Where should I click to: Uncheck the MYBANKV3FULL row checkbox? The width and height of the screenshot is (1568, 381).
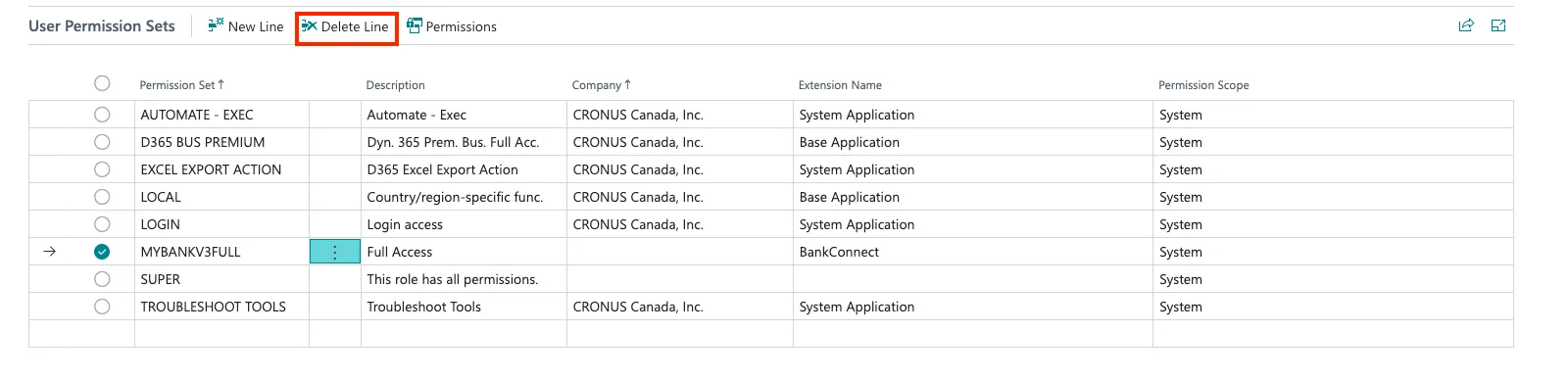(102, 252)
